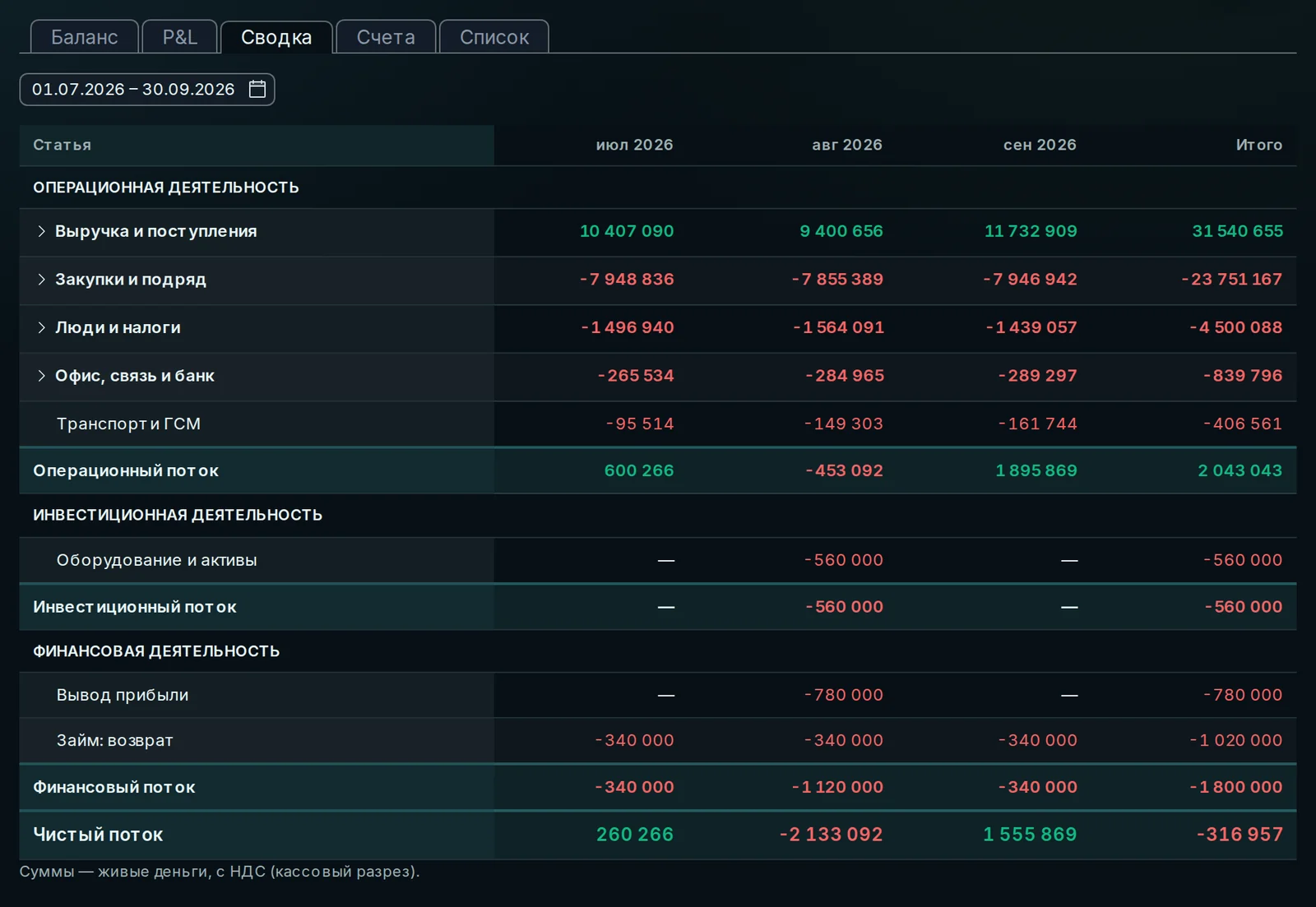Viewport: 1316px width, 907px height.
Task: Click payroll value -1 439 057 for September
Action: (x=1031, y=327)
